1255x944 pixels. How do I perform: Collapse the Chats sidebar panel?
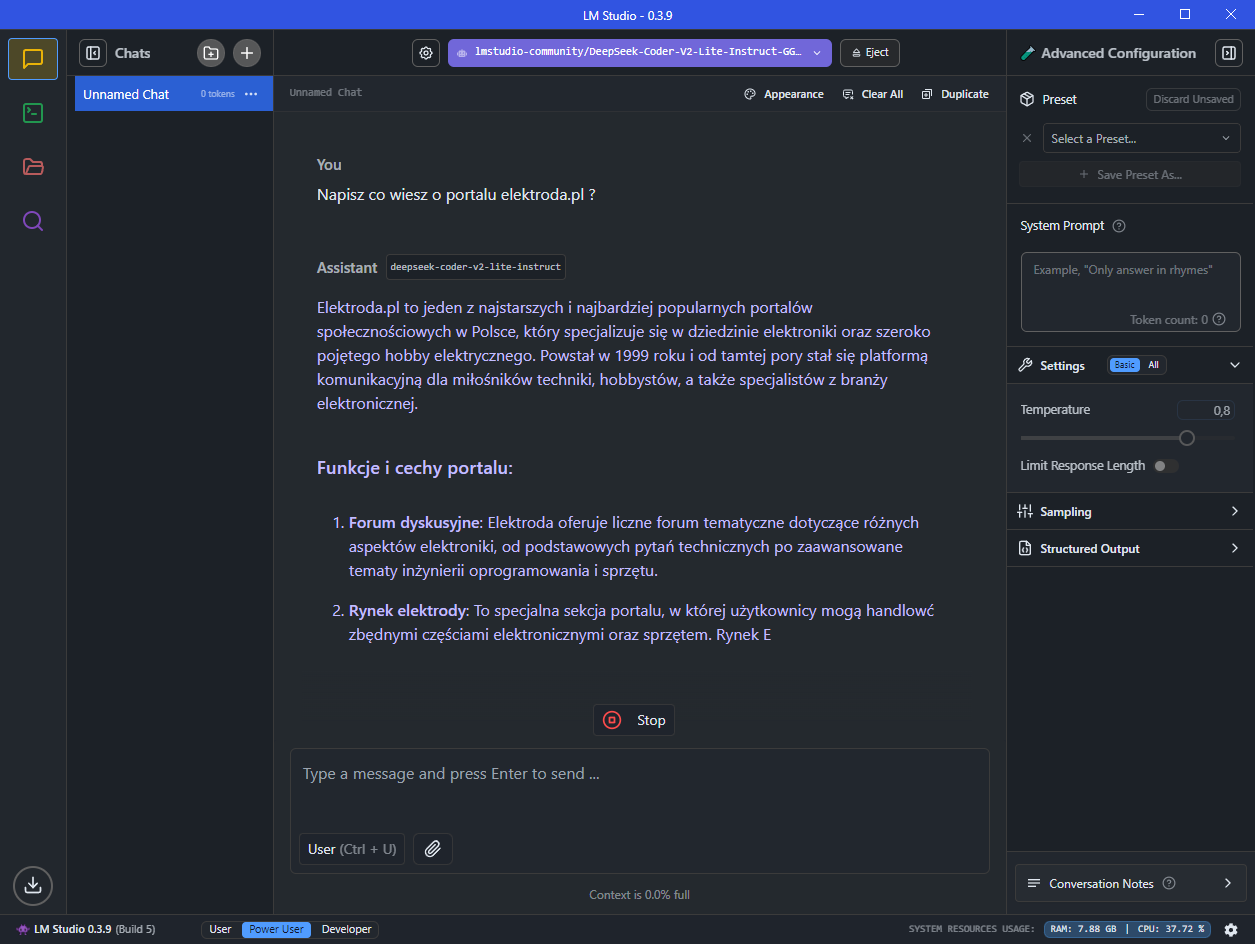click(x=93, y=53)
